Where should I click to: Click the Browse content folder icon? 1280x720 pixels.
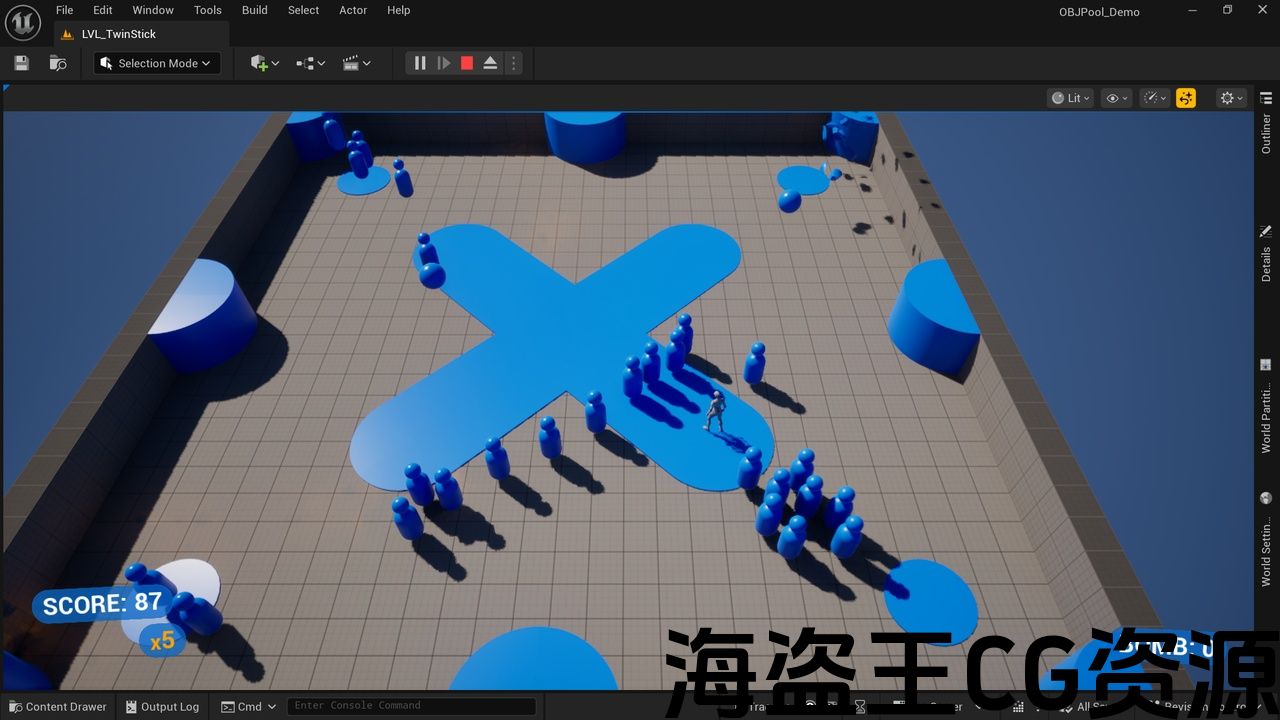click(58, 63)
